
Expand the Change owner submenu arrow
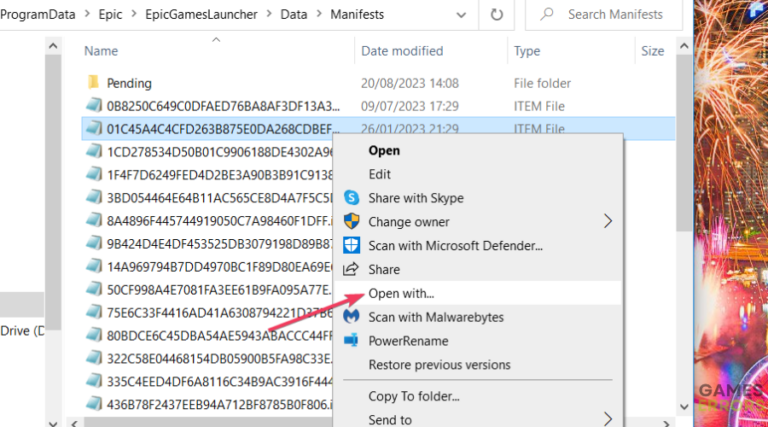tap(608, 221)
